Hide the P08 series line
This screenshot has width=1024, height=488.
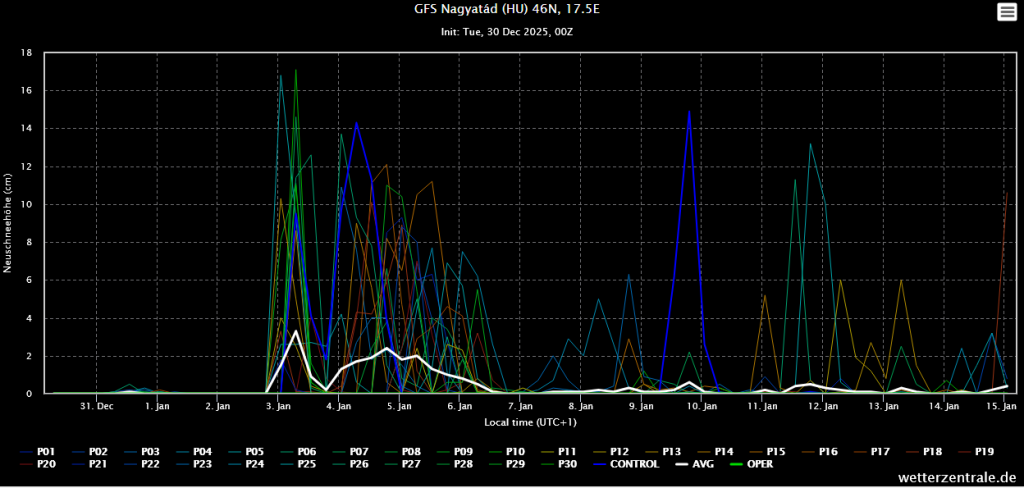410,452
